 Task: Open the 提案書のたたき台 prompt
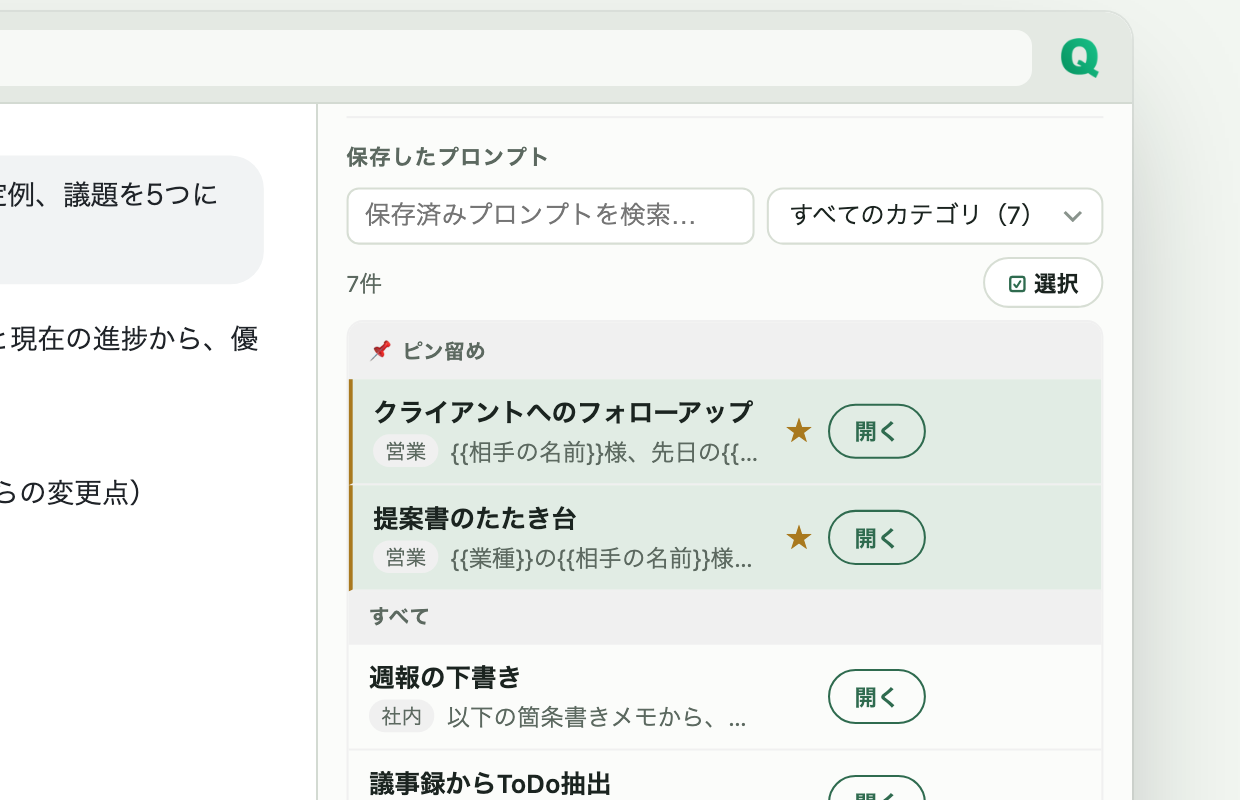[877, 538]
